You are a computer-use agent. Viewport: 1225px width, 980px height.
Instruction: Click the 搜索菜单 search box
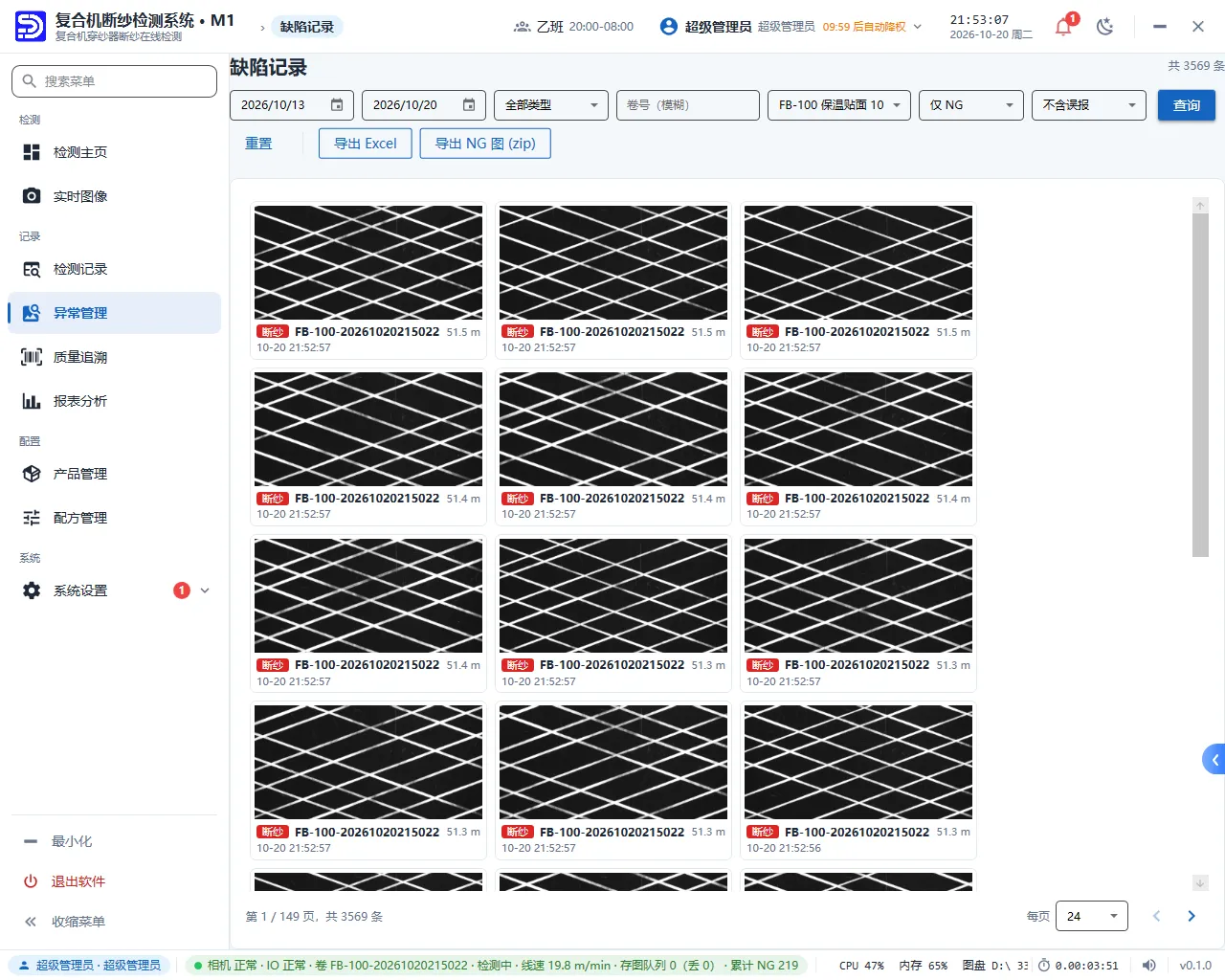coord(115,81)
